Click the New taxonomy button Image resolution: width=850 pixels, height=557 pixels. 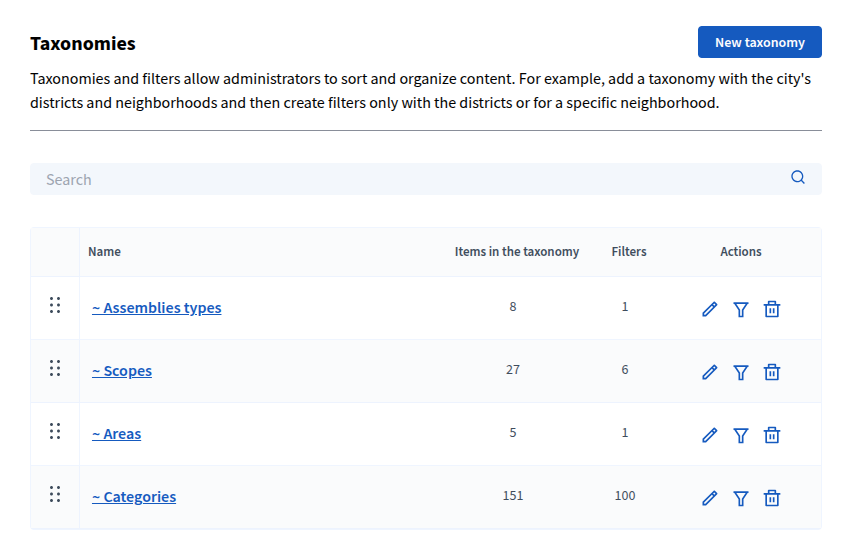coord(759,42)
